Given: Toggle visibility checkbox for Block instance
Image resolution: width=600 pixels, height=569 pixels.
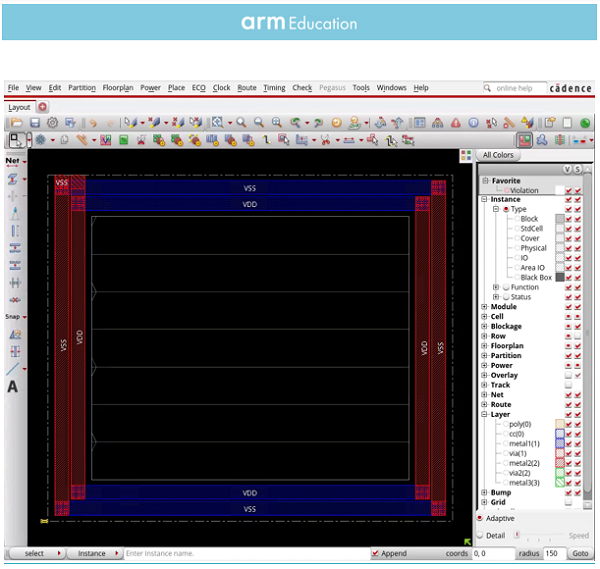Looking at the screenshot, I should click(x=568, y=219).
